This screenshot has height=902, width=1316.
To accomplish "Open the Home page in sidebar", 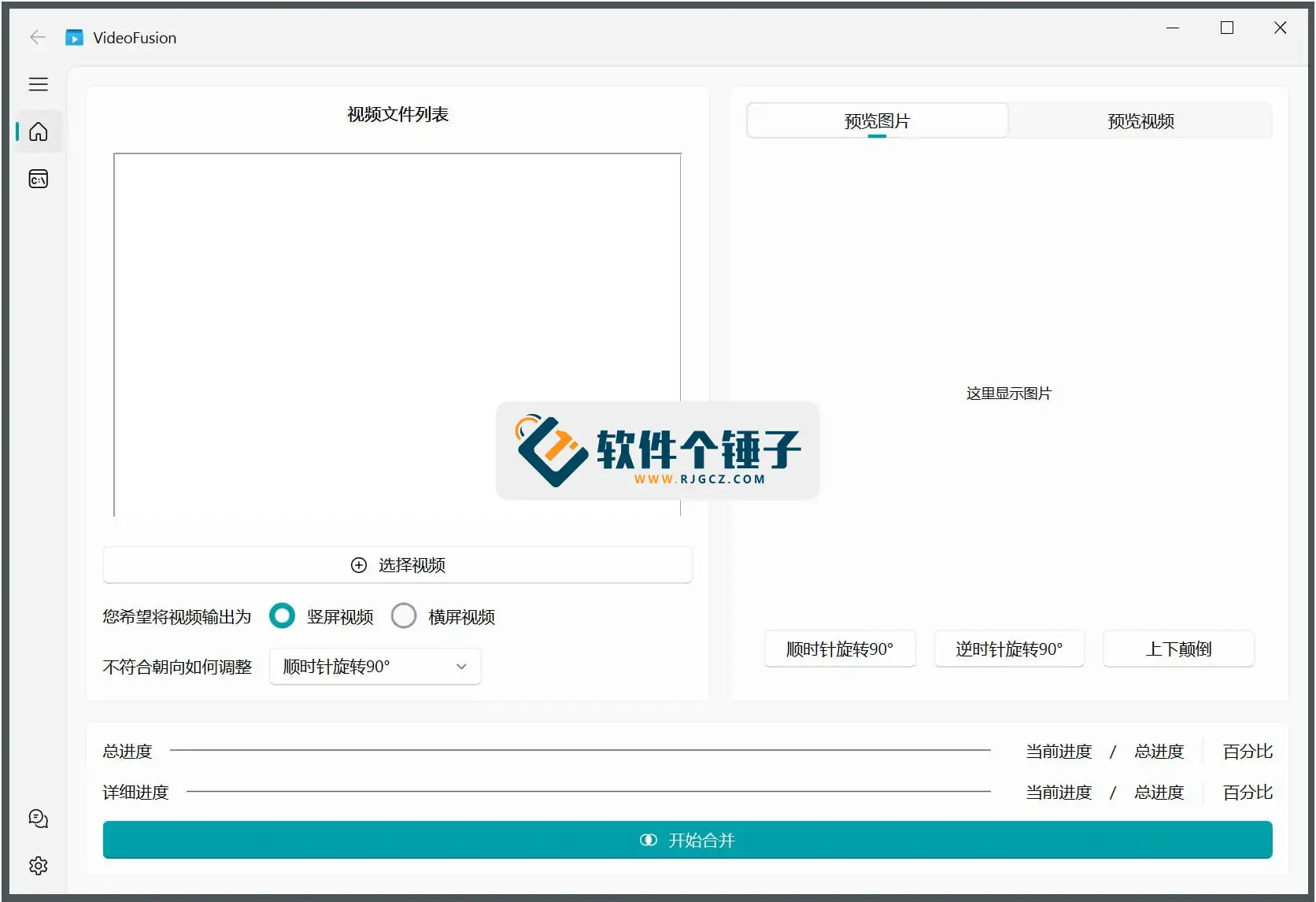I will (38, 131).
